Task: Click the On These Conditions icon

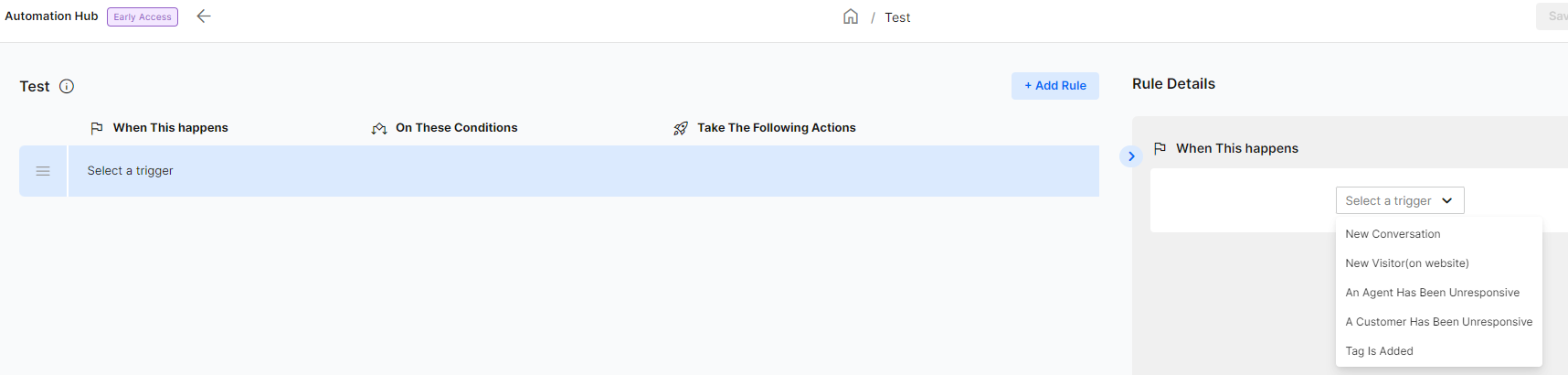Action: click(x=379, y=128)
